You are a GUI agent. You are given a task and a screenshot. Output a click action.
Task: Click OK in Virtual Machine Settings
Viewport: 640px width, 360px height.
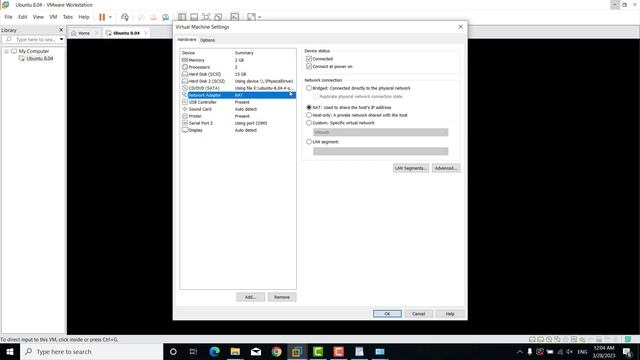click(387, 314)
